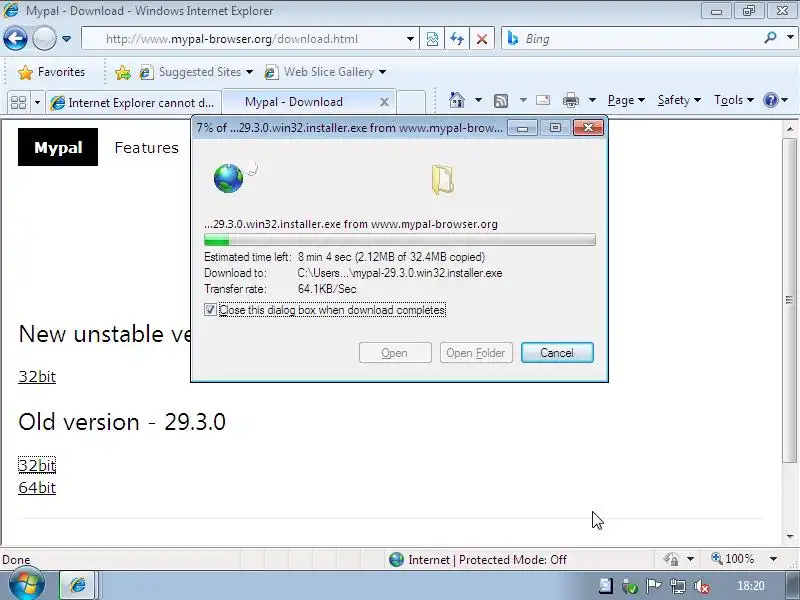Open the Page menu

(x=626, y=100)
